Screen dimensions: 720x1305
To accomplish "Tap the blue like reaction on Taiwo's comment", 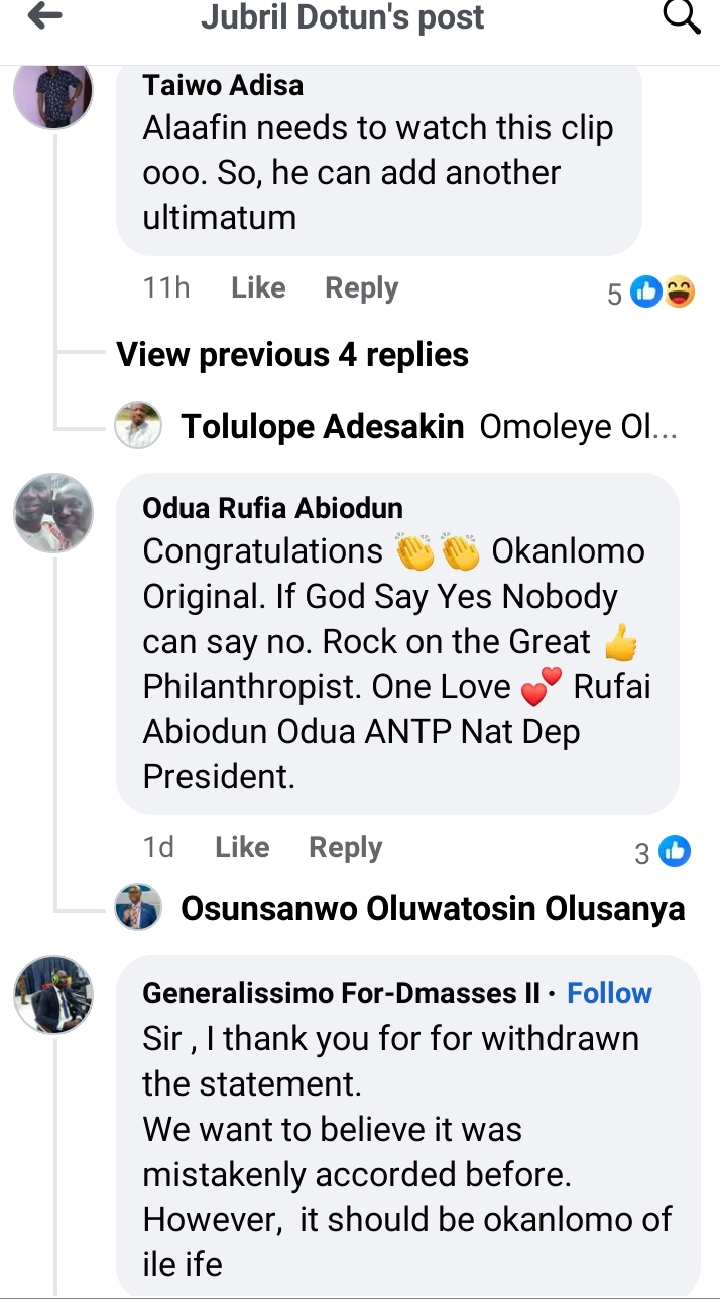I will coord(647,292).
